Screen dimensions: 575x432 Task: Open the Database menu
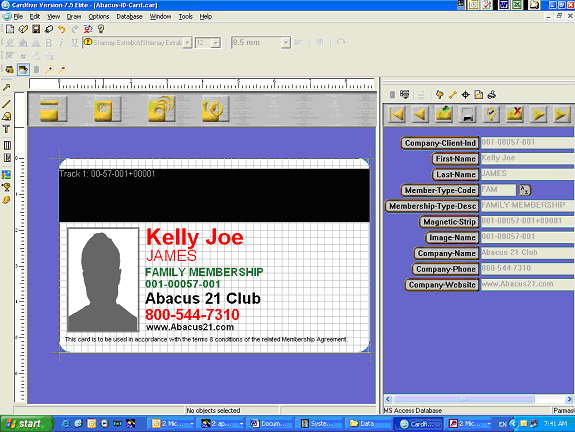[x=129, y=17]
